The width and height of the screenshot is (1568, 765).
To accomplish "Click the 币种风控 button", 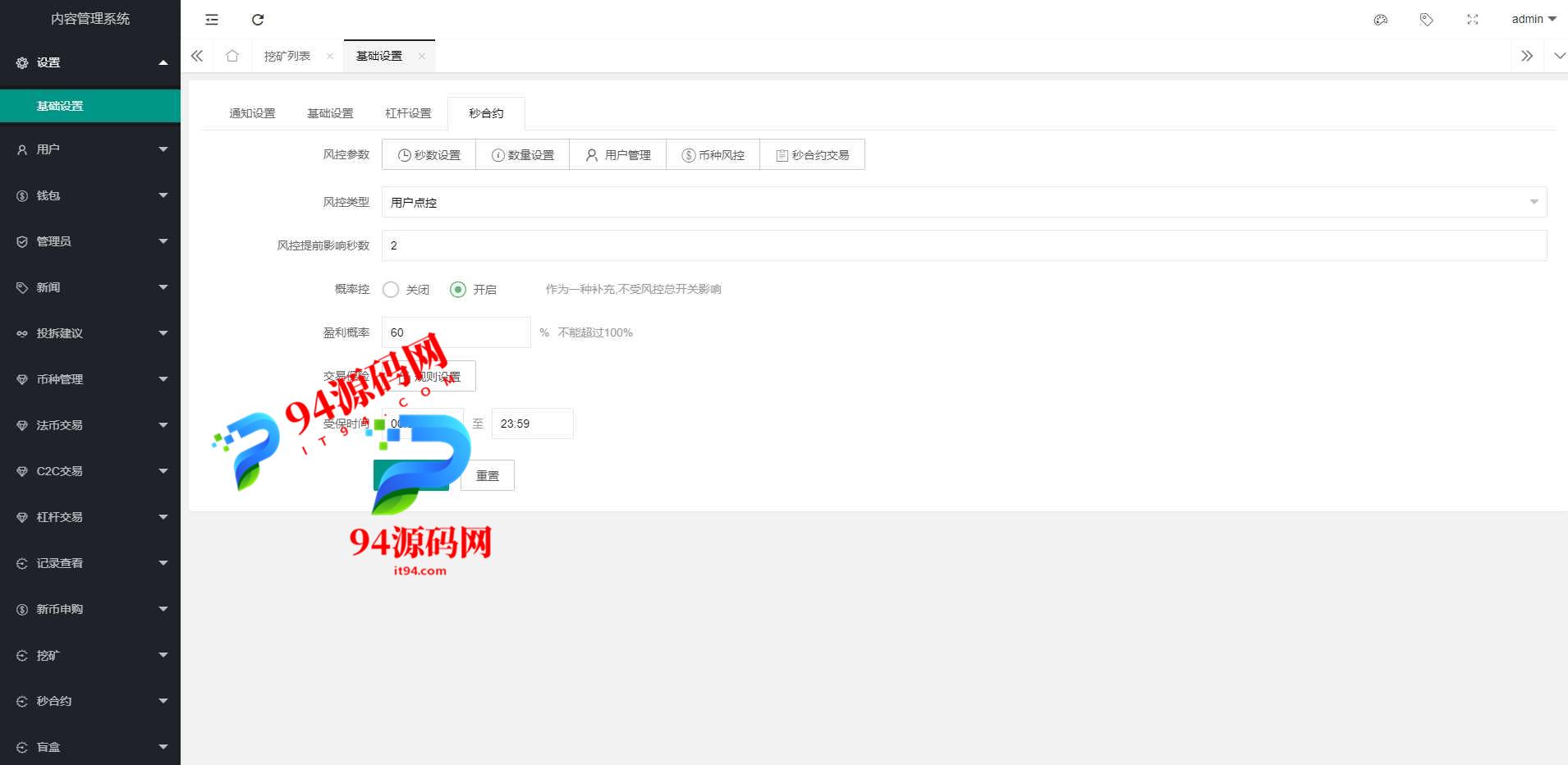I will tap(713, 154).
